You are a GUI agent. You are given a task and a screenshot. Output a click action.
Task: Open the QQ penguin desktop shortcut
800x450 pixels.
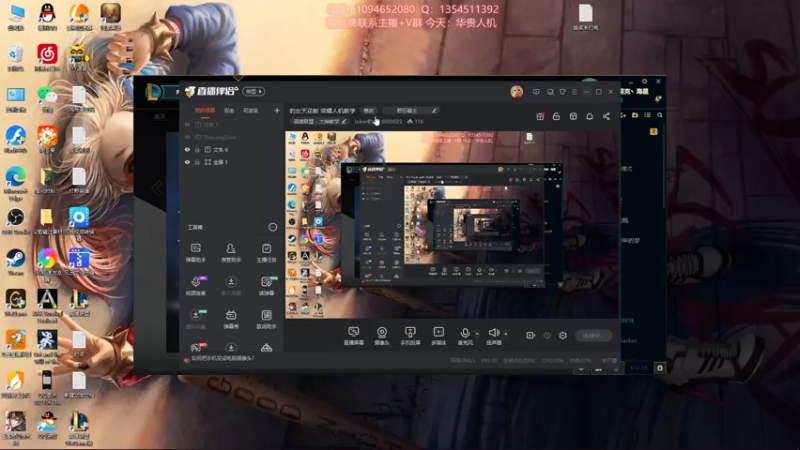pyautogui.click(x=47, y=16)
